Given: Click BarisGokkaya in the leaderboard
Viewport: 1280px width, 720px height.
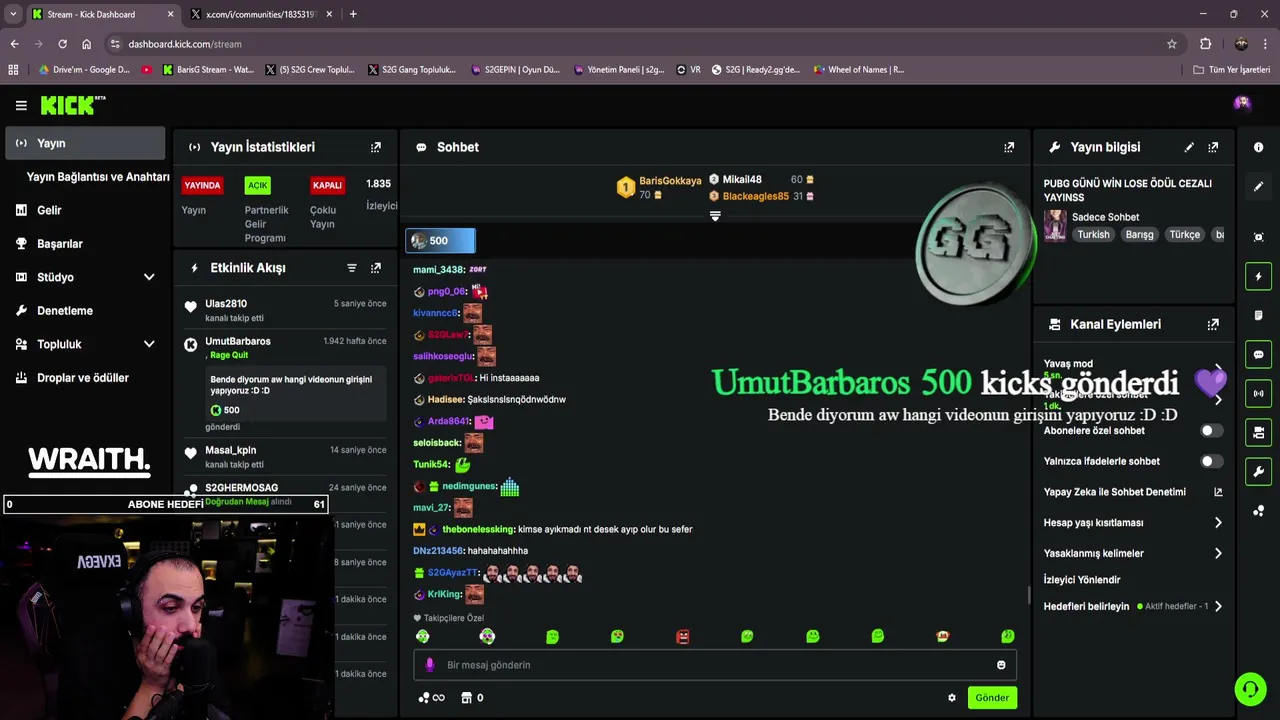Looking at the screenshot, I should point(670,181).
